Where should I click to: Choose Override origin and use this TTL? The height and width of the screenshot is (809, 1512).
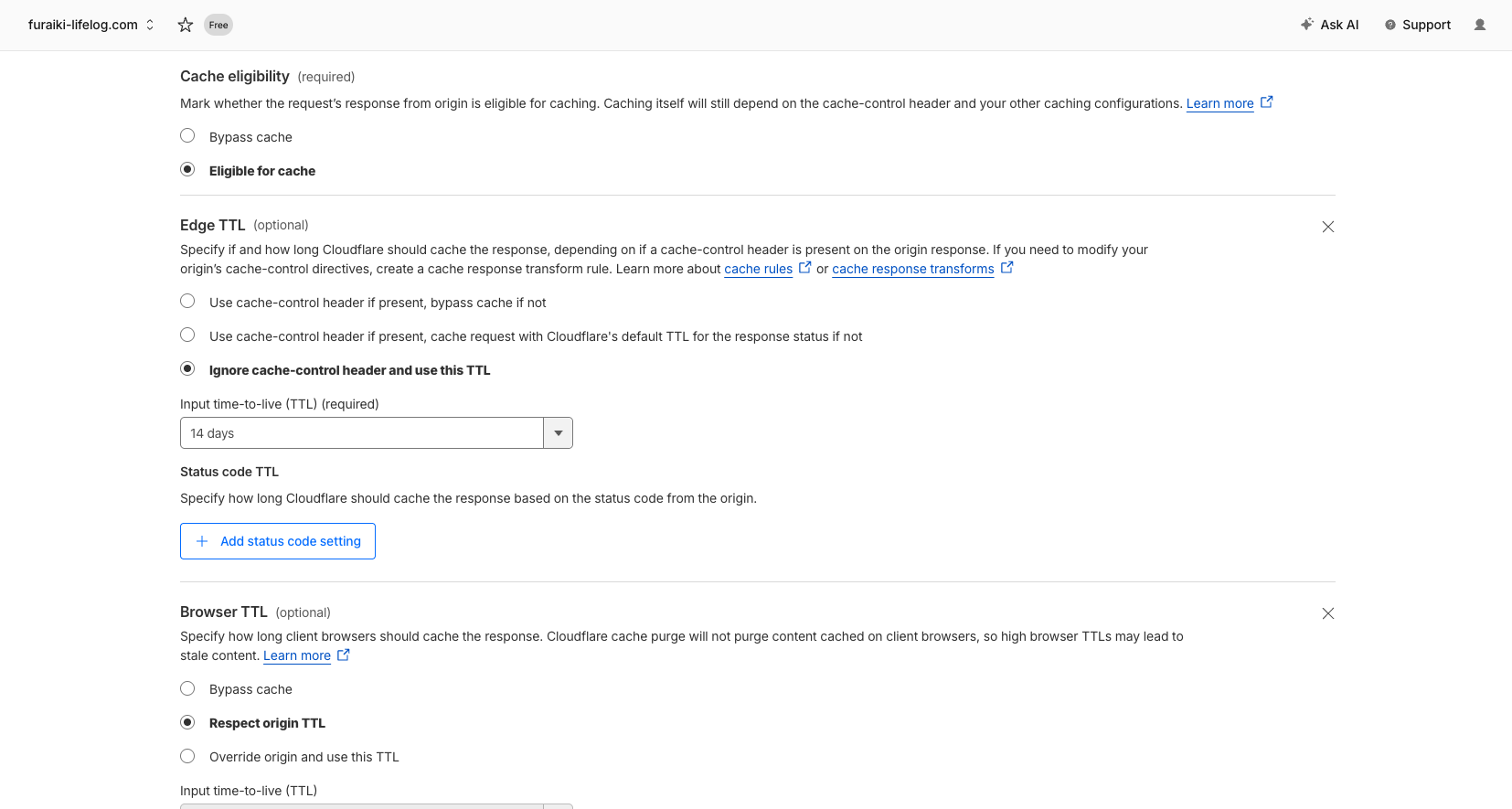point(187,756)
